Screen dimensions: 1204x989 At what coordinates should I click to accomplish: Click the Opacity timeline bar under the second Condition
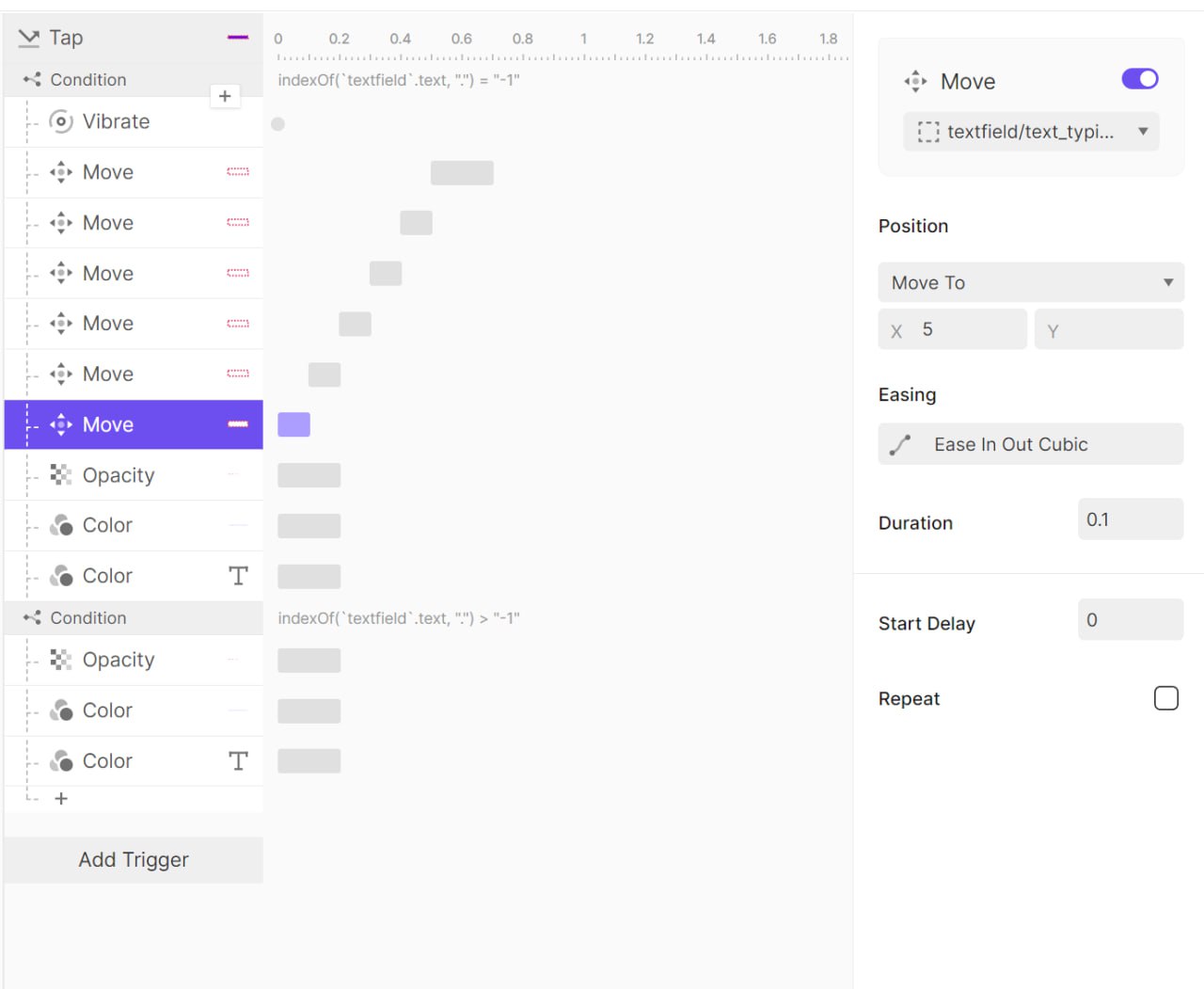pyautogui.click(x=309, y=661)
